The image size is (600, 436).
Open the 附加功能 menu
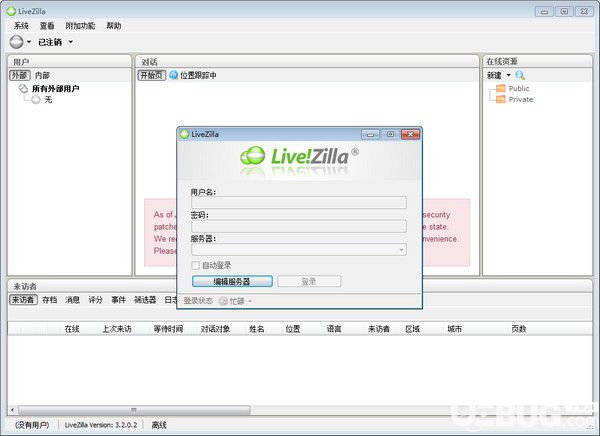tap(80, 26)
